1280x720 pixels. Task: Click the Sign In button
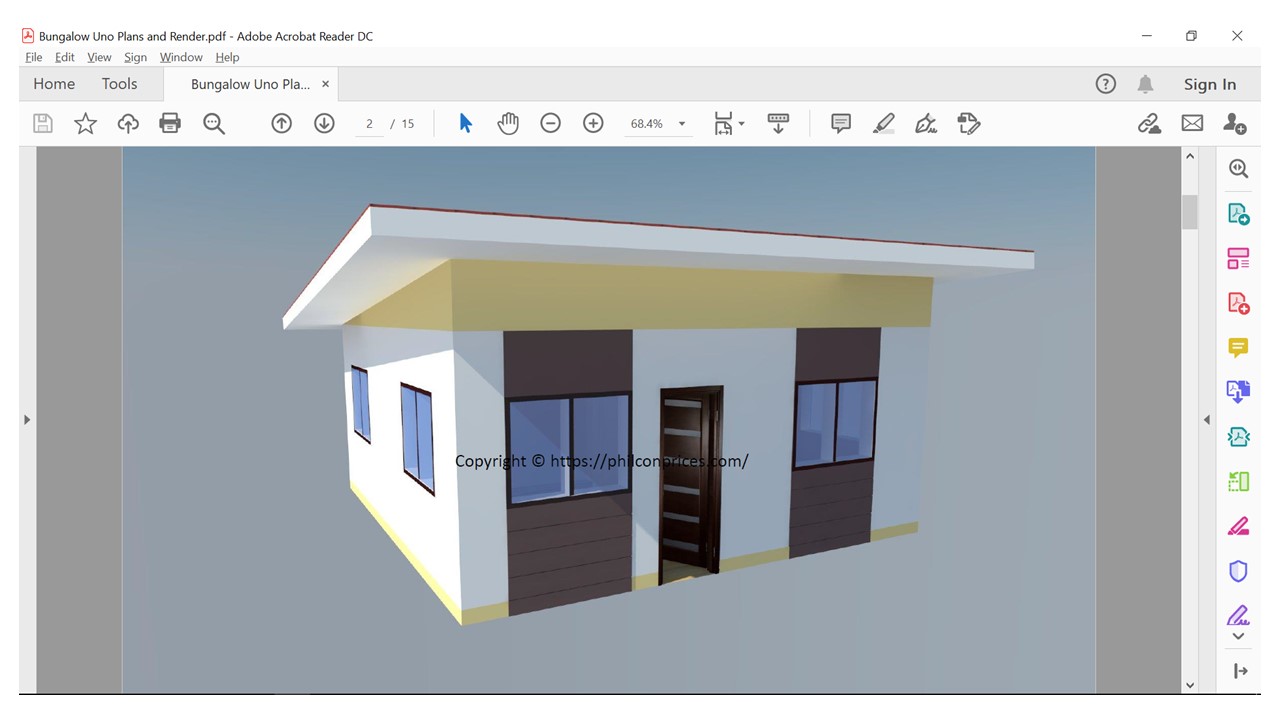(1209, 84)
